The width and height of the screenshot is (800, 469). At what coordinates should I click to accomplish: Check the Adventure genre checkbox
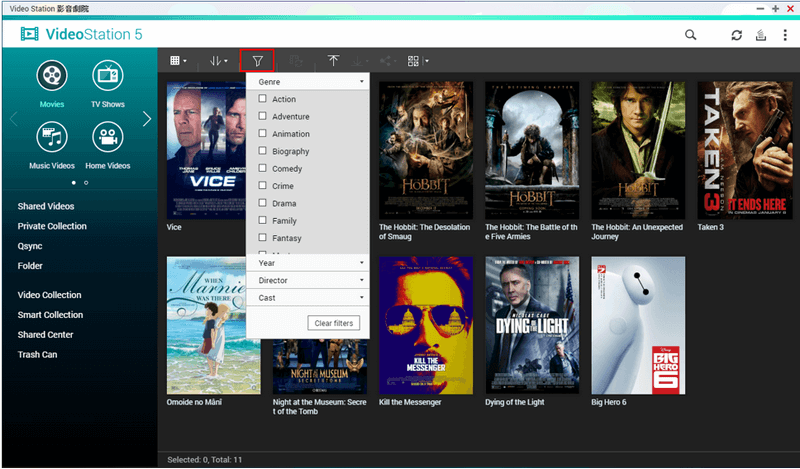(x=262, y=116)
